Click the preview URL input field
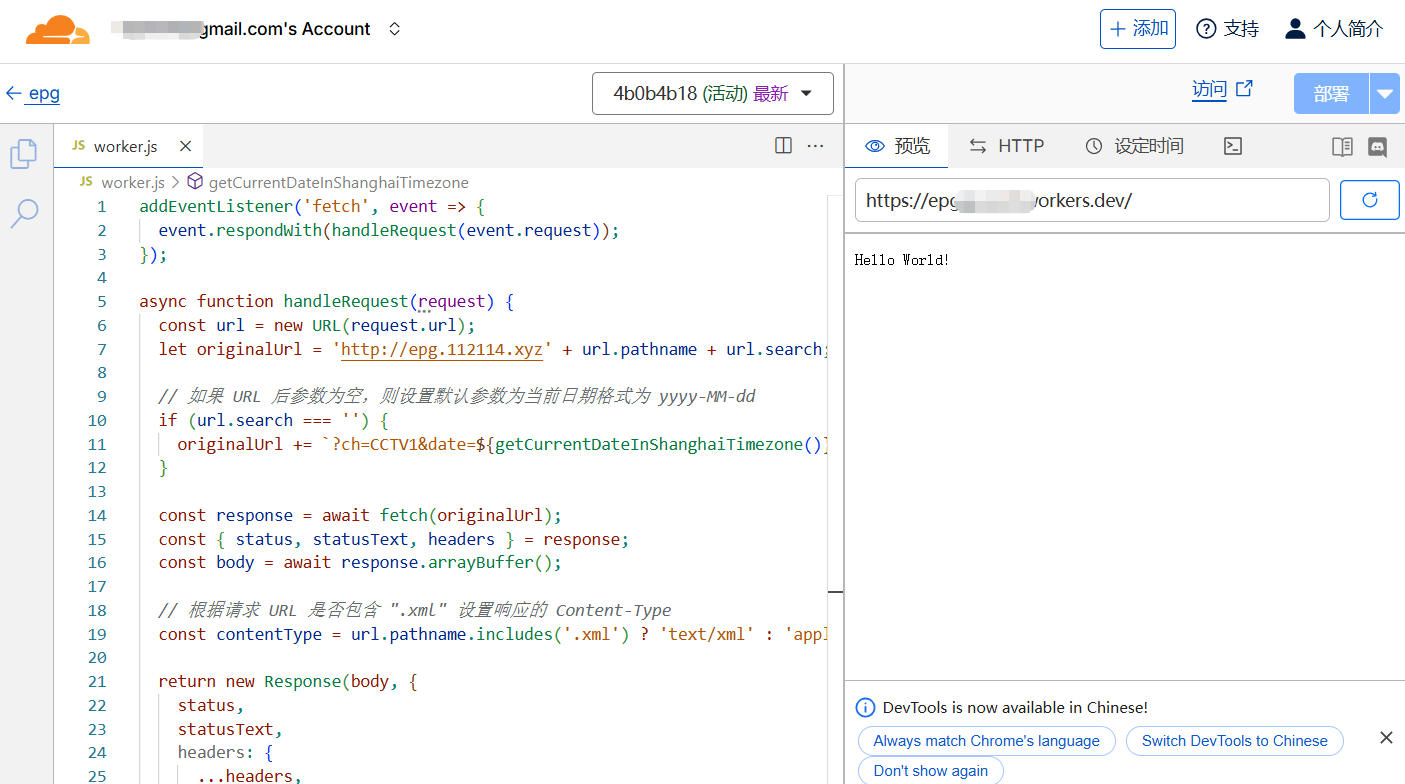The image size is (1405, 784). tap(1091, 200)
